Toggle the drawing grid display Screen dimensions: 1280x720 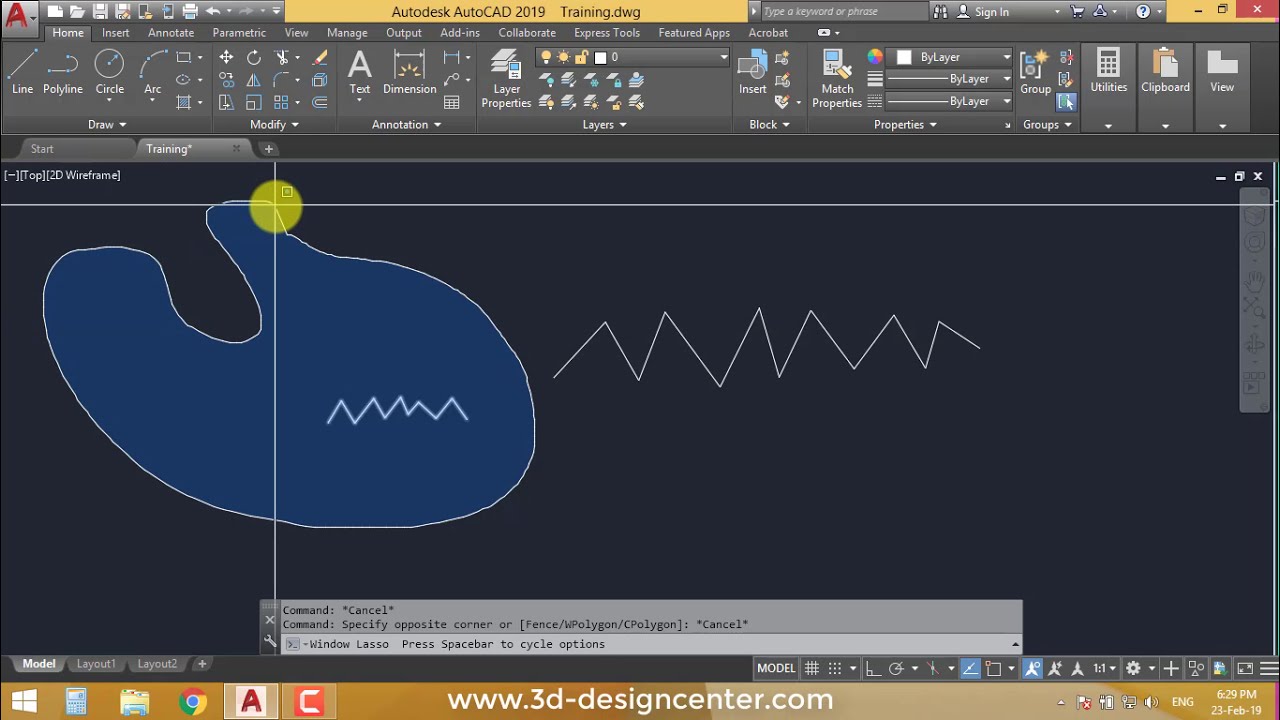pos(812,668)
